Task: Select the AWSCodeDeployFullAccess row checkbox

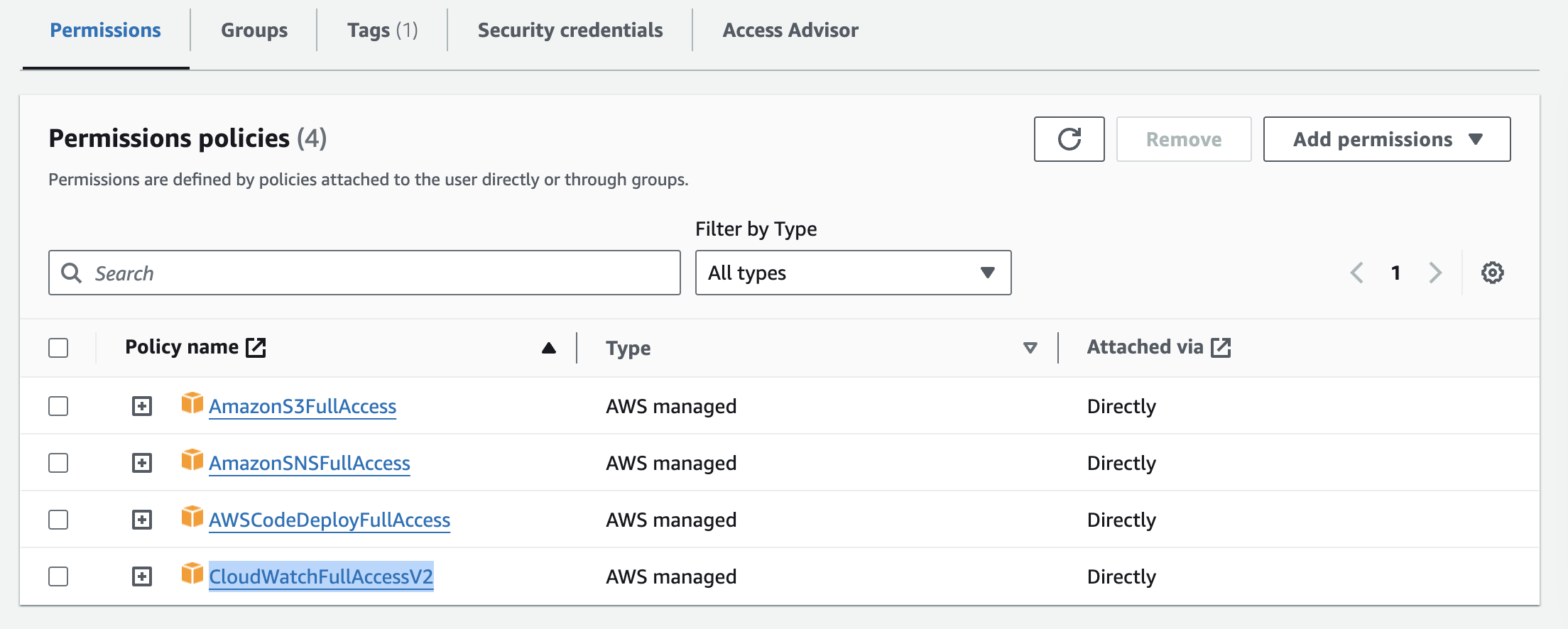Action: click(x=58, y=520)
